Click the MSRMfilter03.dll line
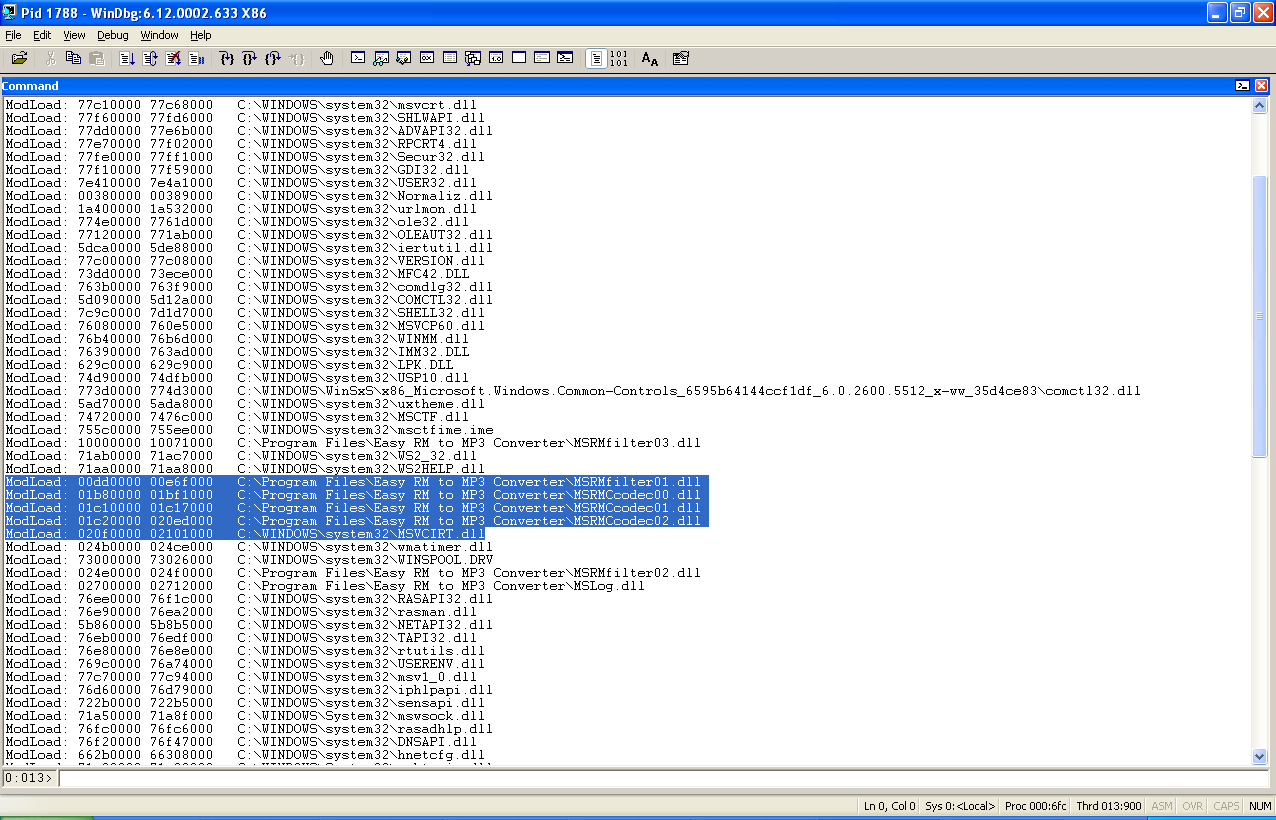This screenshot has width=1276, height=820. coord(353,443)
